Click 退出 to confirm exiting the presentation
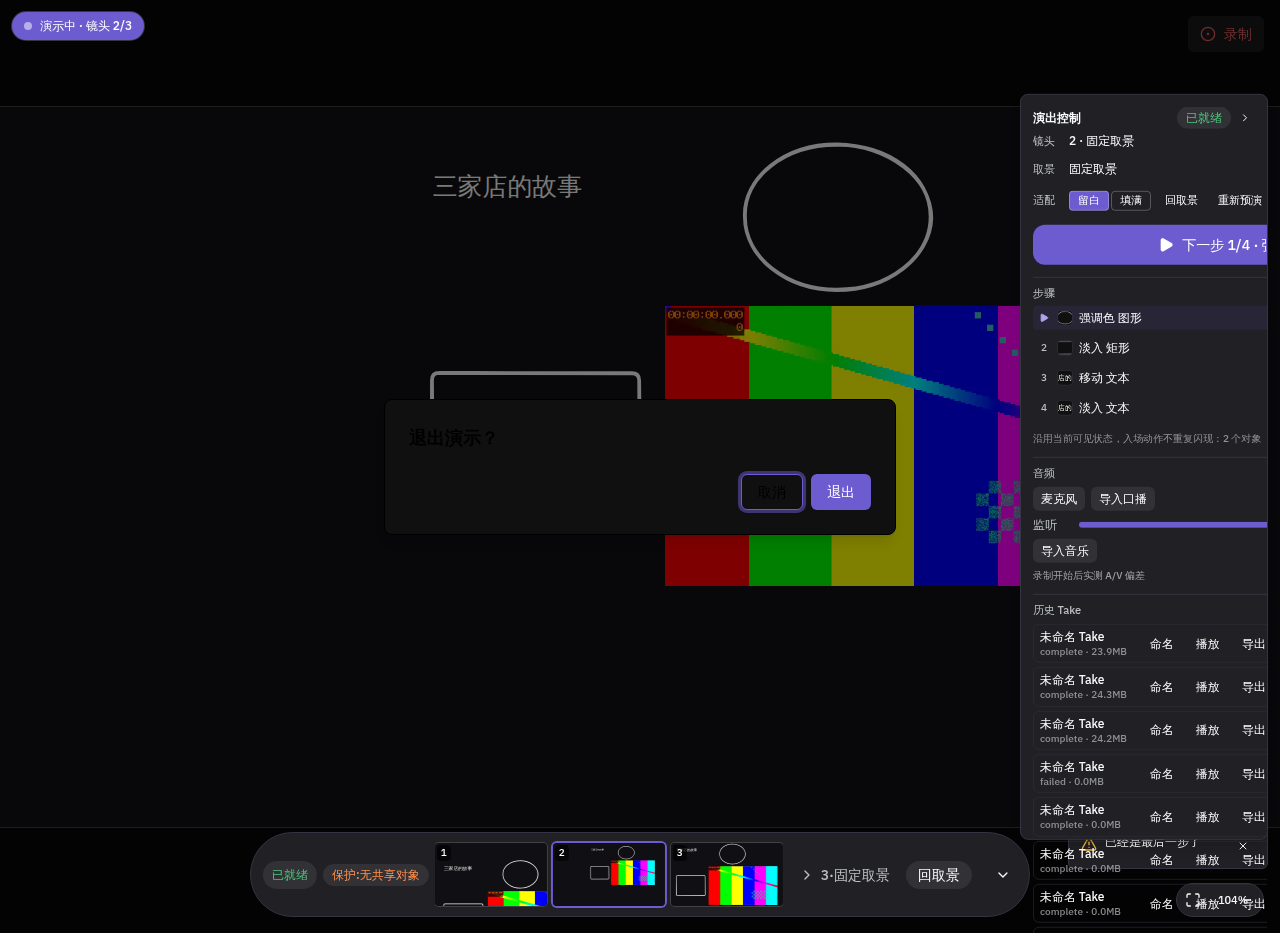 (x=841, y=492)
